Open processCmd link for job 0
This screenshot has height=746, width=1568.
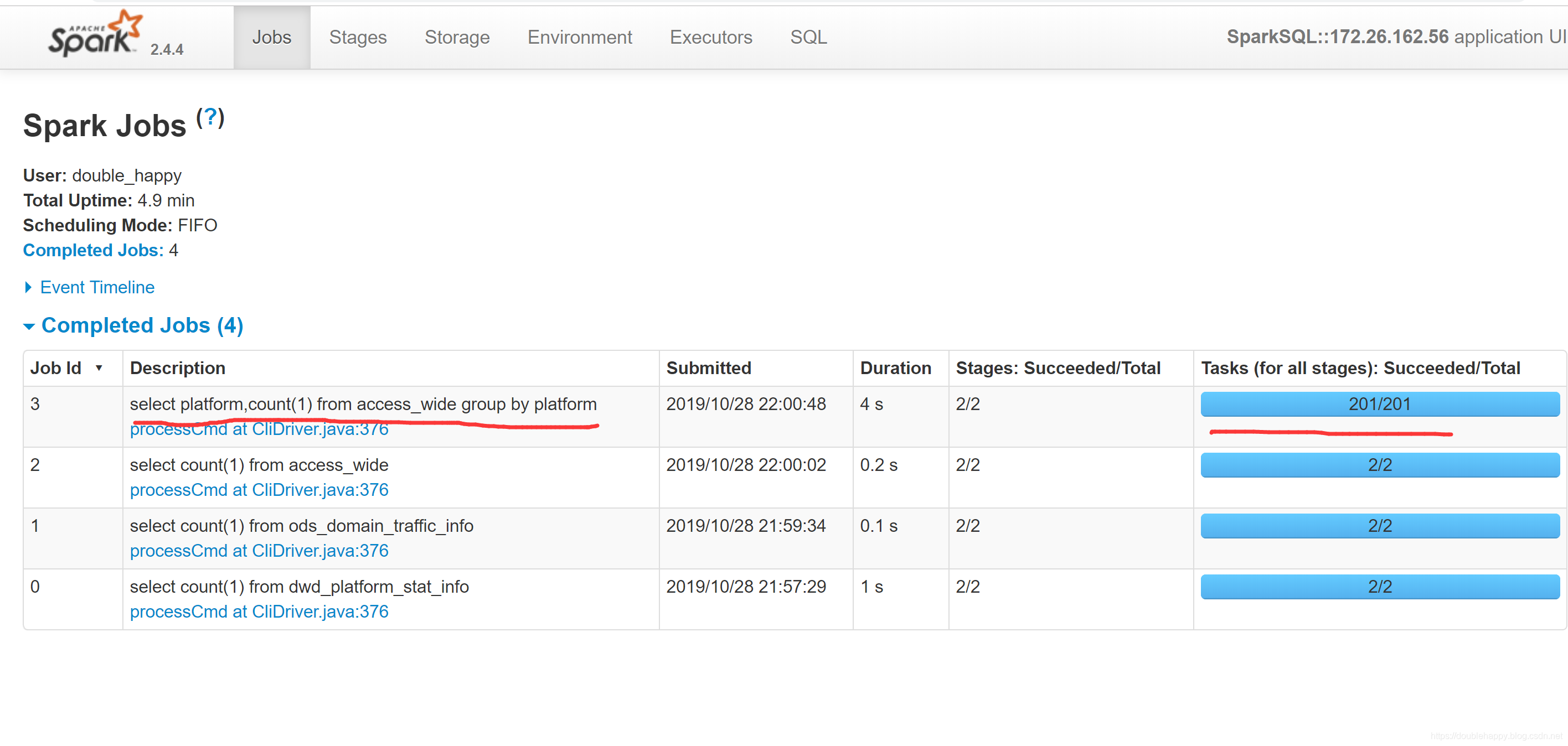pyautogui.click(x=259, y=612)
